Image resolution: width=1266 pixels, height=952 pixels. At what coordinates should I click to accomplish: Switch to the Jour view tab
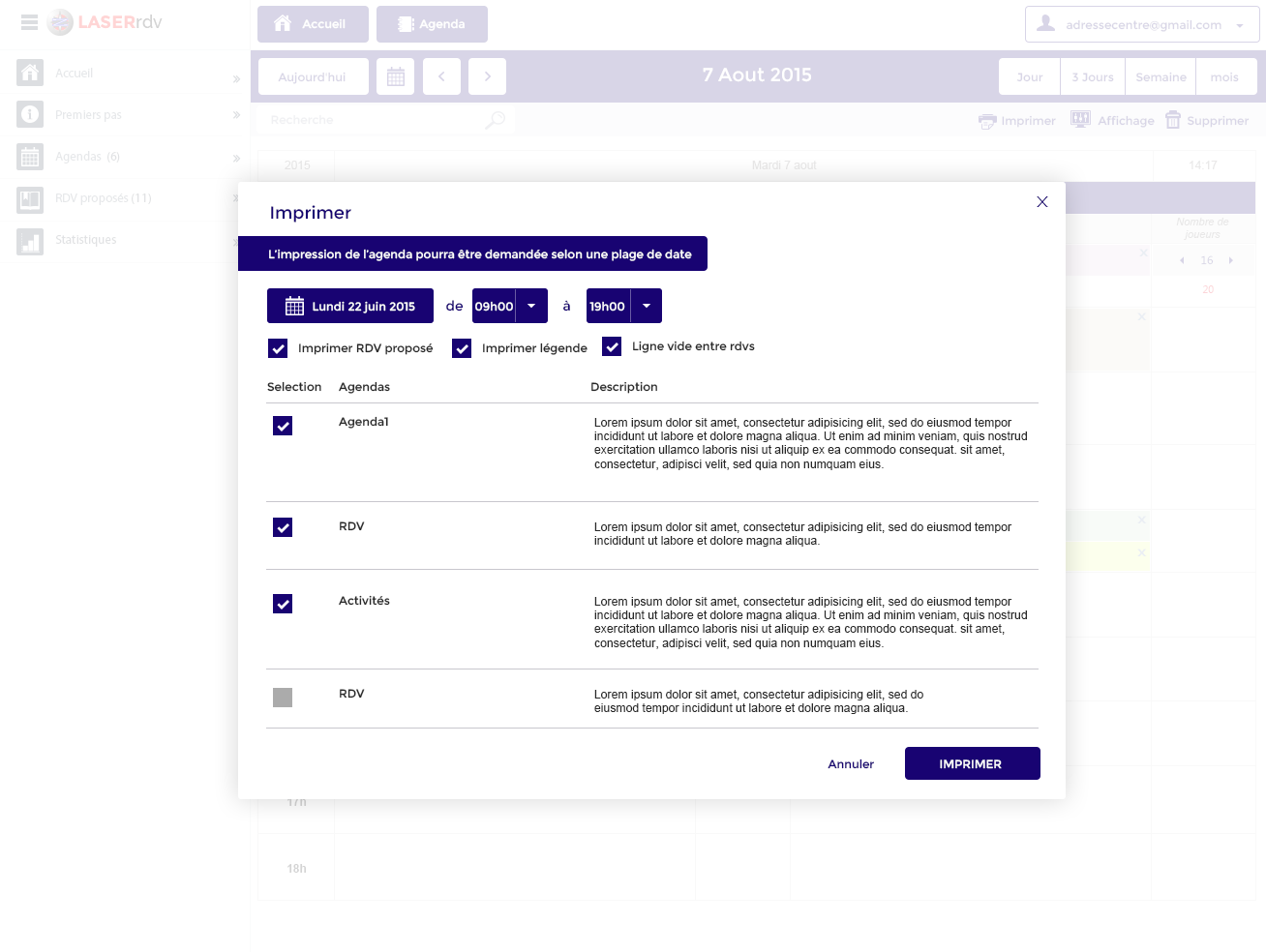point(1030,76)
